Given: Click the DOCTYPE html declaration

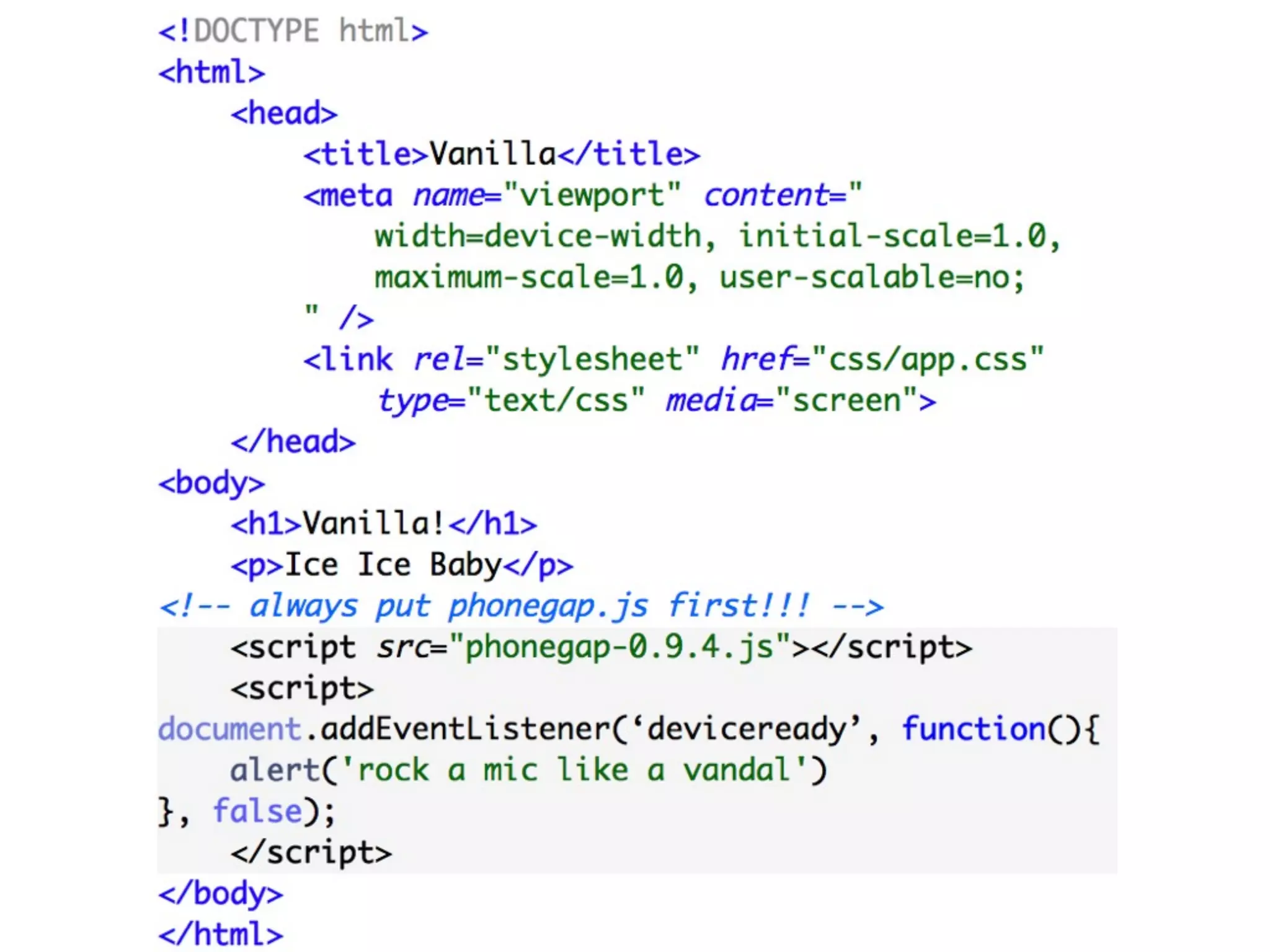Looking at the screenshot, I should pos(293,31).
